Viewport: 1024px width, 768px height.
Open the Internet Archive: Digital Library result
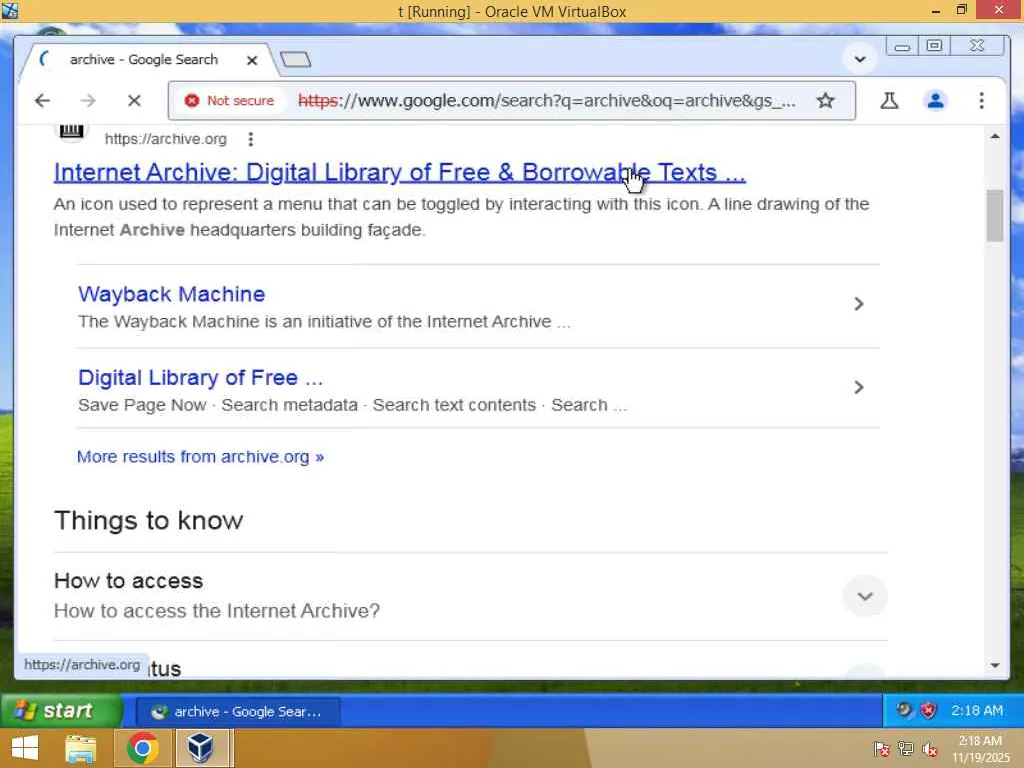(399, 172)
